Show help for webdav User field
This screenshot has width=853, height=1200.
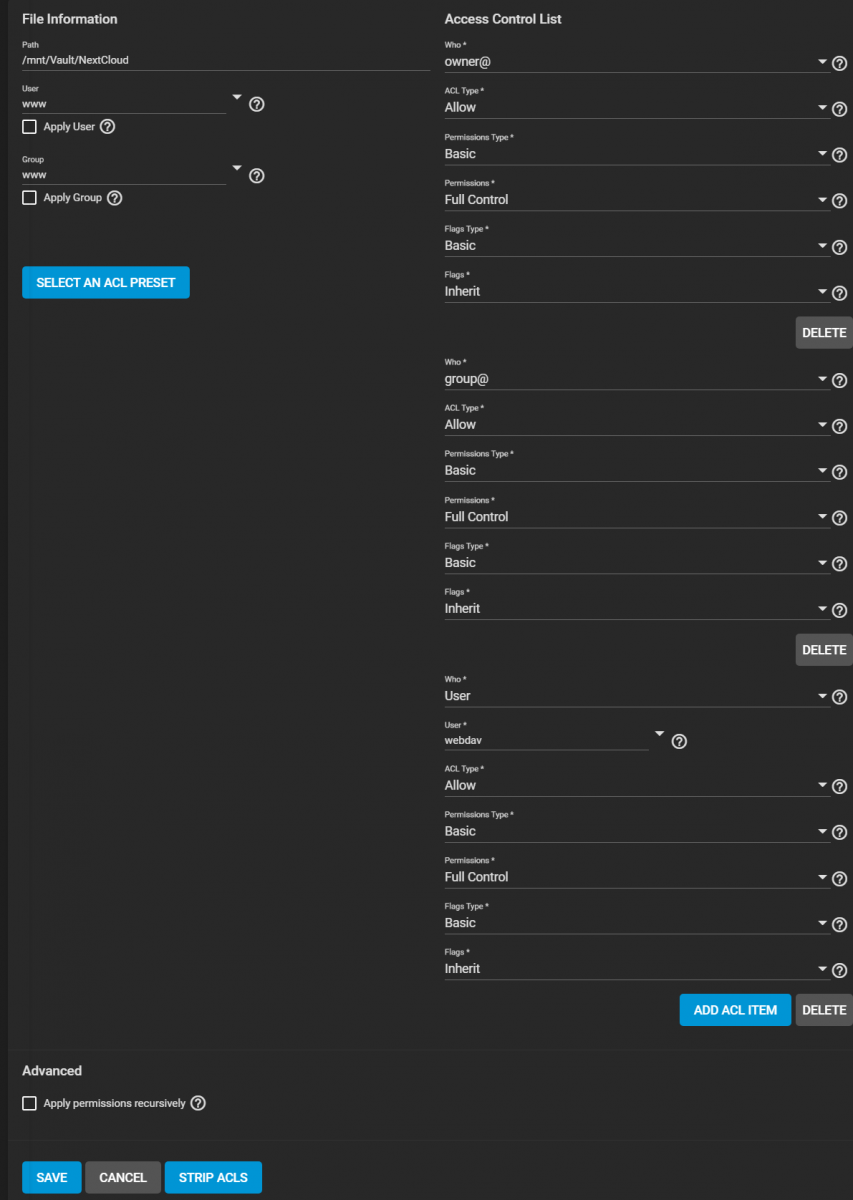point(679,741)
